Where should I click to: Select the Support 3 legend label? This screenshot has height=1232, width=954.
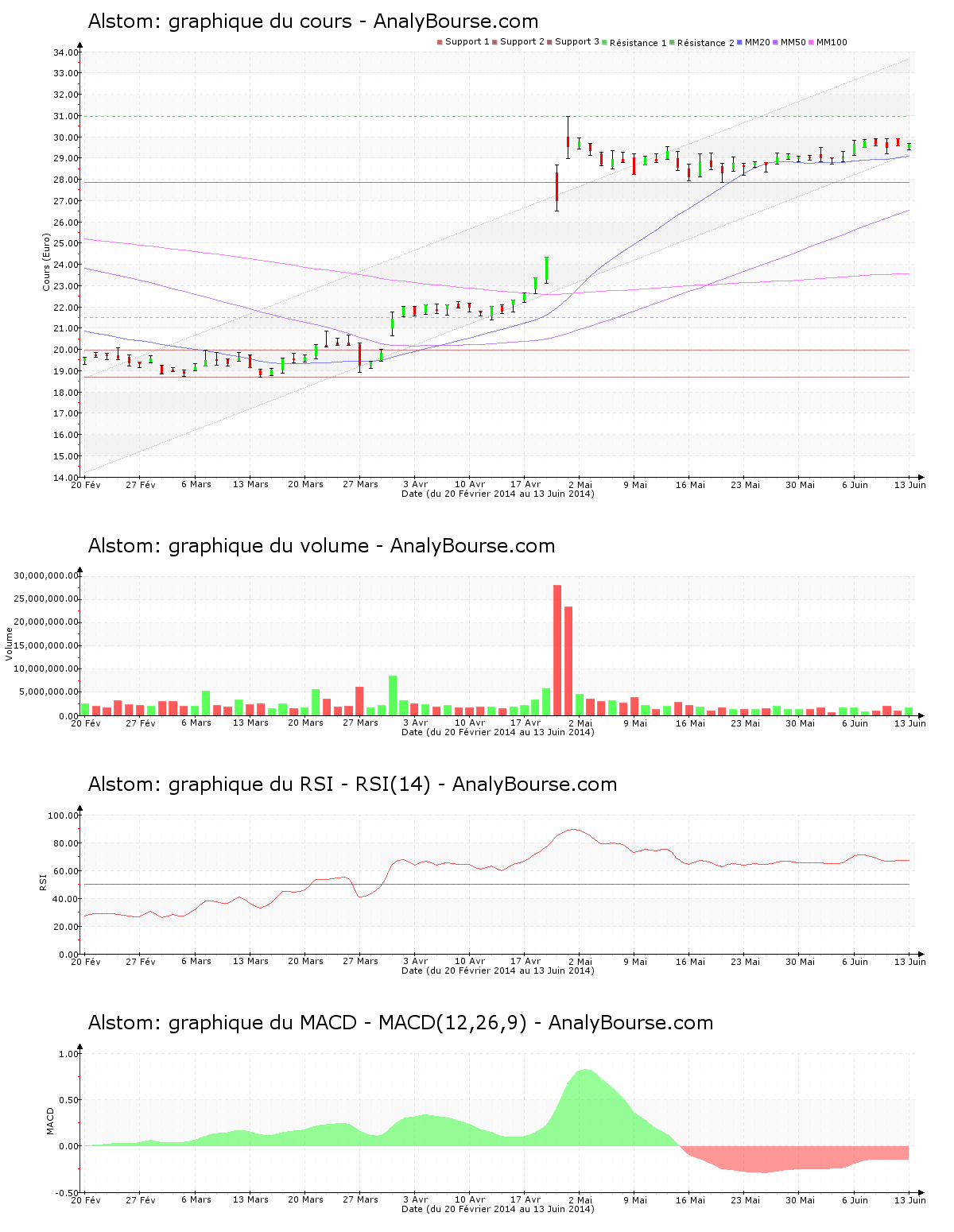[x=577, y=42]
